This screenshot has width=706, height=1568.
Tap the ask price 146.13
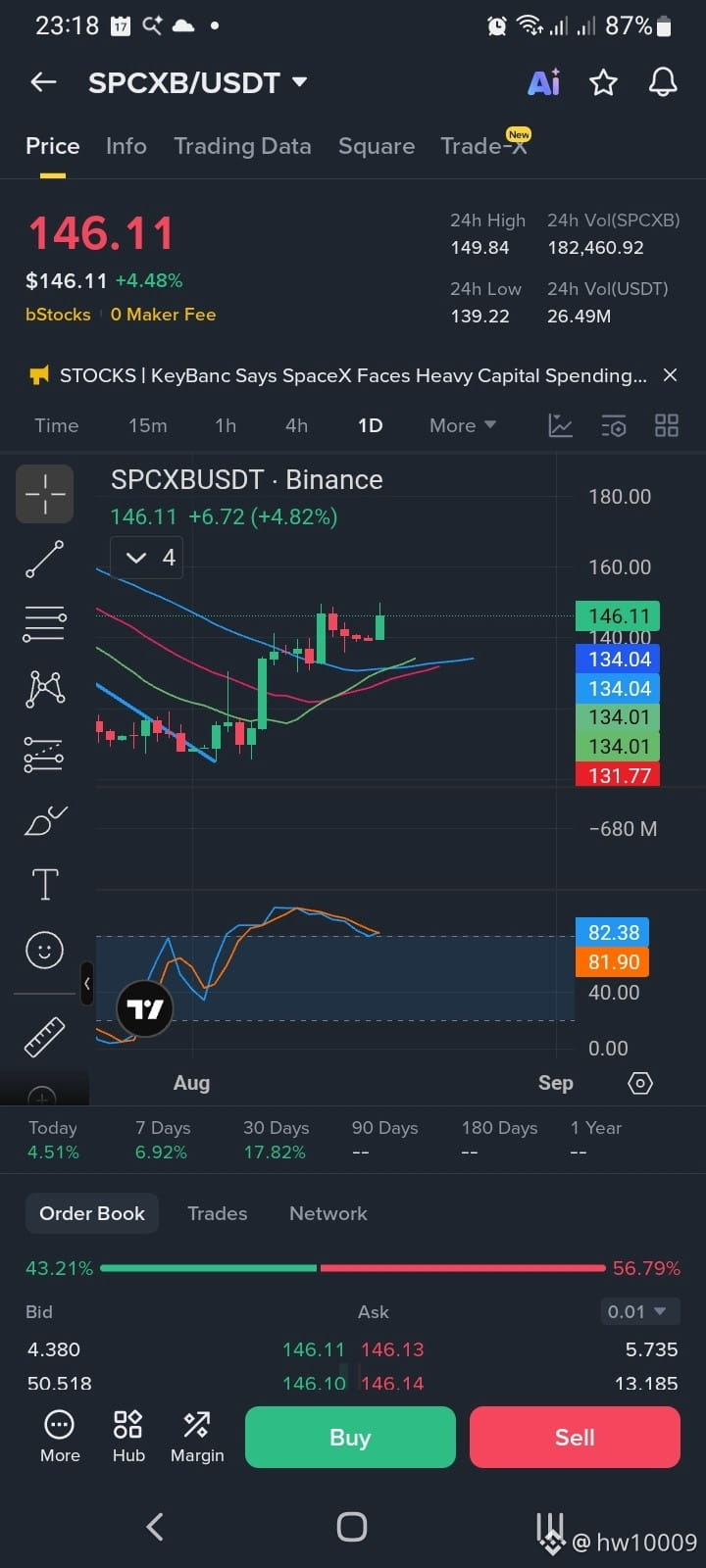coord(392,1349)
